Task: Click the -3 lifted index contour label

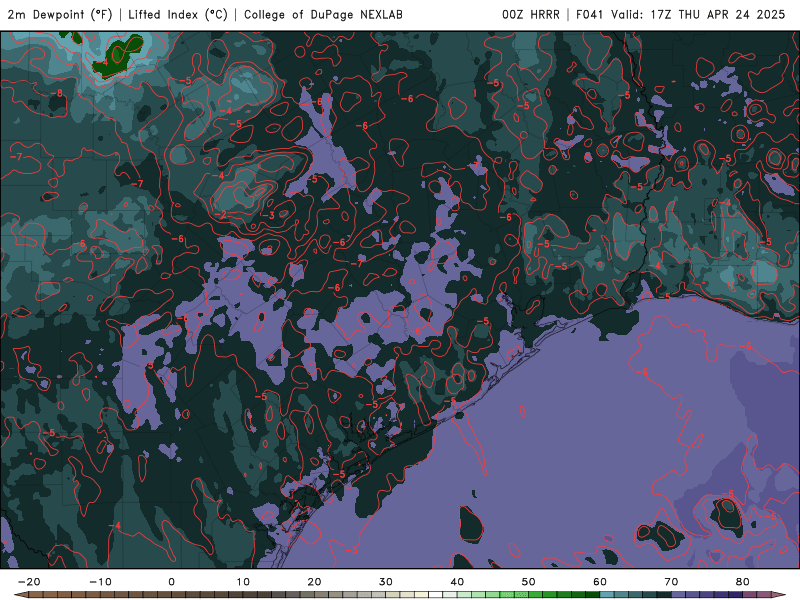Action: 269,215
